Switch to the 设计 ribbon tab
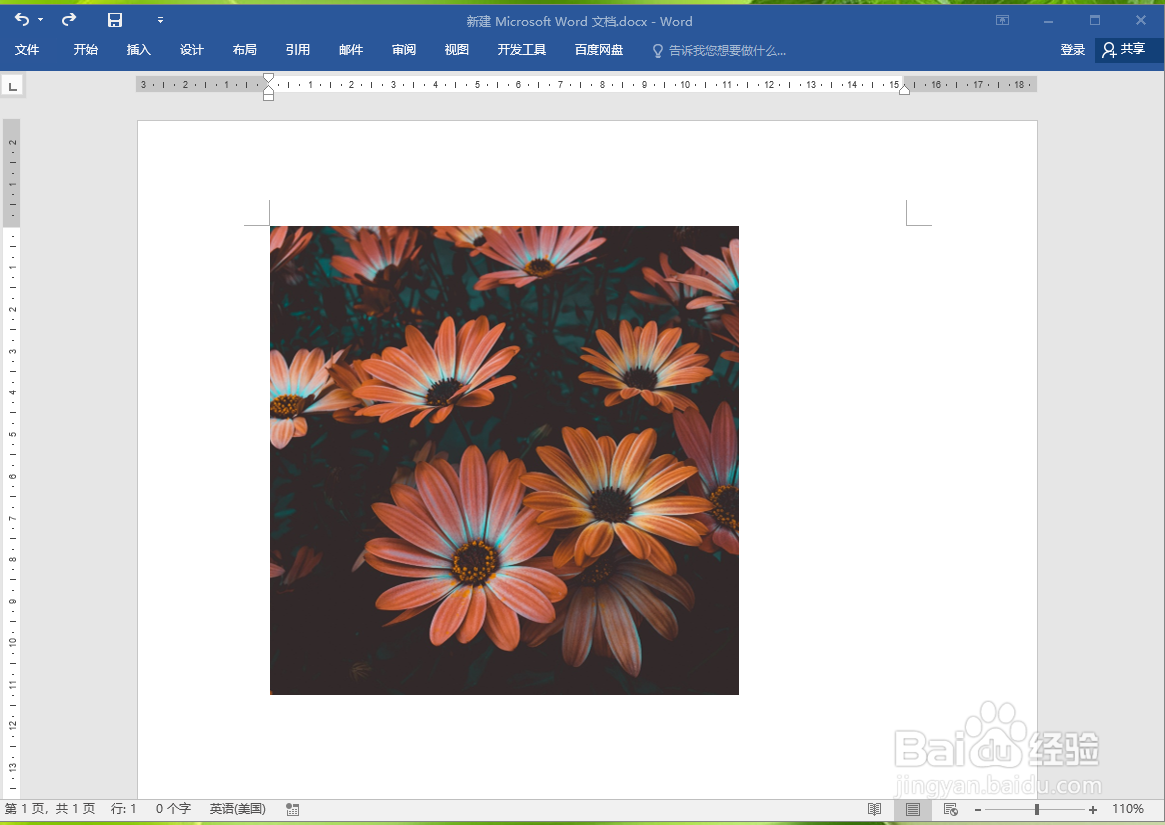Viewport: 1165px width, 825px height. (x=192, y=50)
